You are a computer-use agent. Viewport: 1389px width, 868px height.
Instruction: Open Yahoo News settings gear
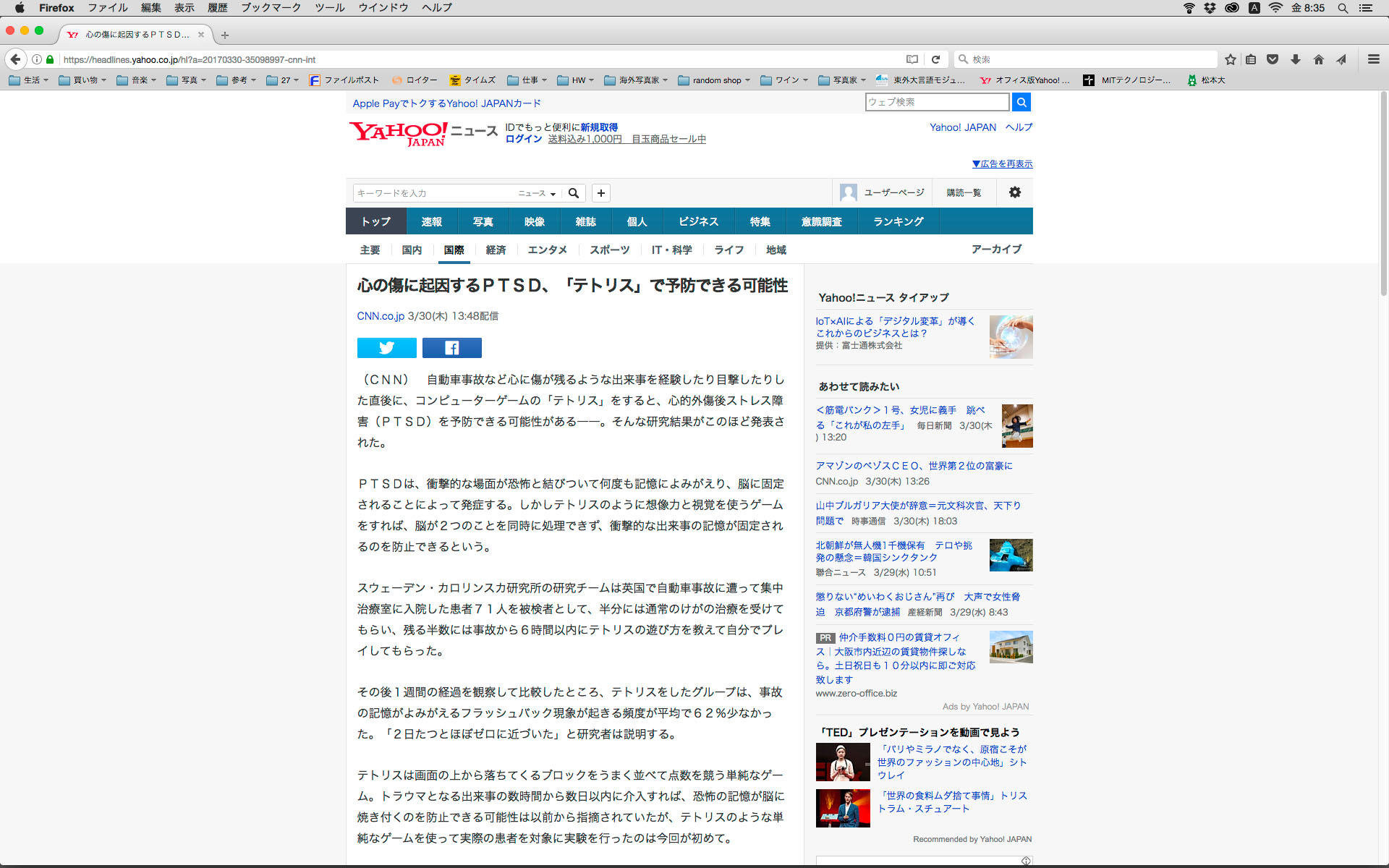[x=1014, y=192]
